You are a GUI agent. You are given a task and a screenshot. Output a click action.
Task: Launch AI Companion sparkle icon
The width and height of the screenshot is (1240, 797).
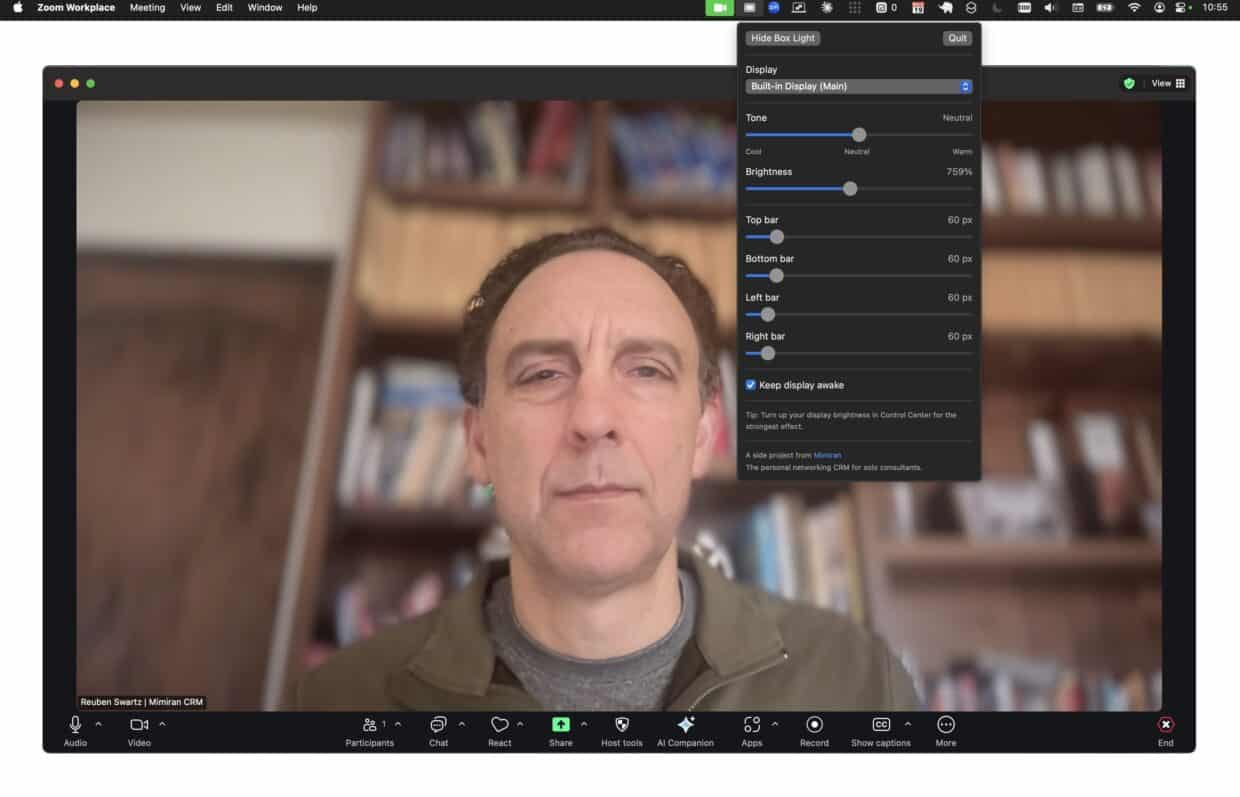pyautogui.click(x=685, y=725)
